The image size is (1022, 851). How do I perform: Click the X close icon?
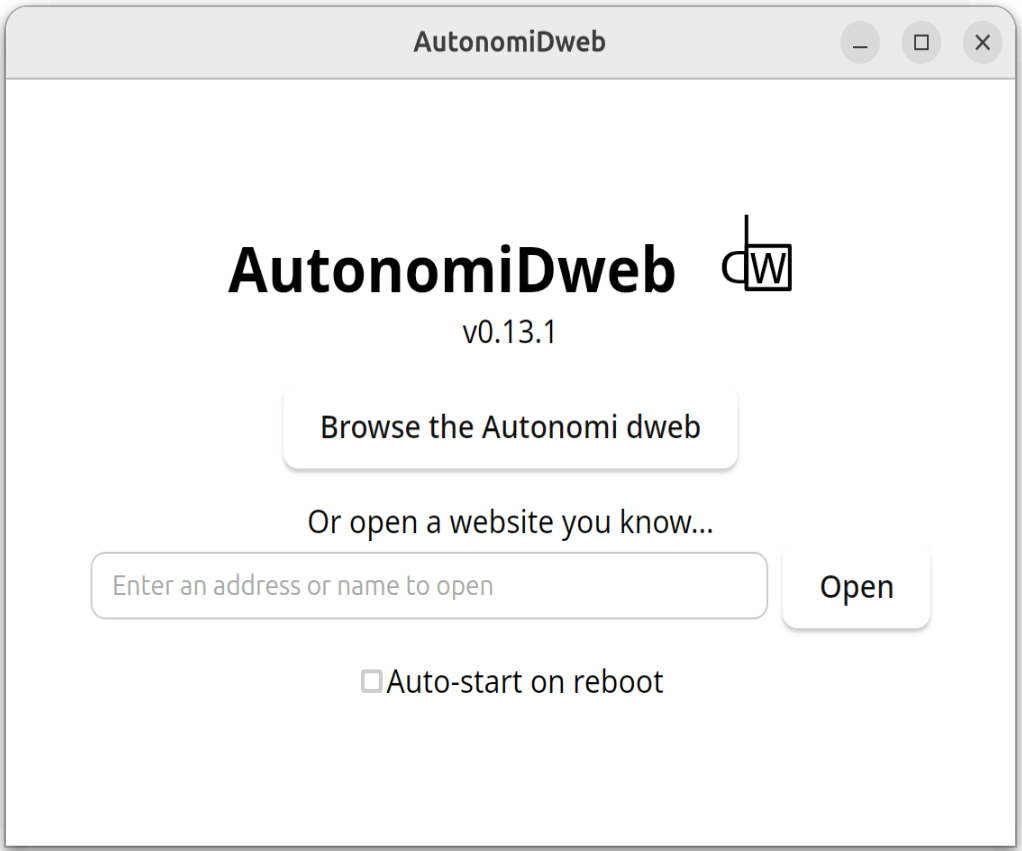[x=981, y=42]
